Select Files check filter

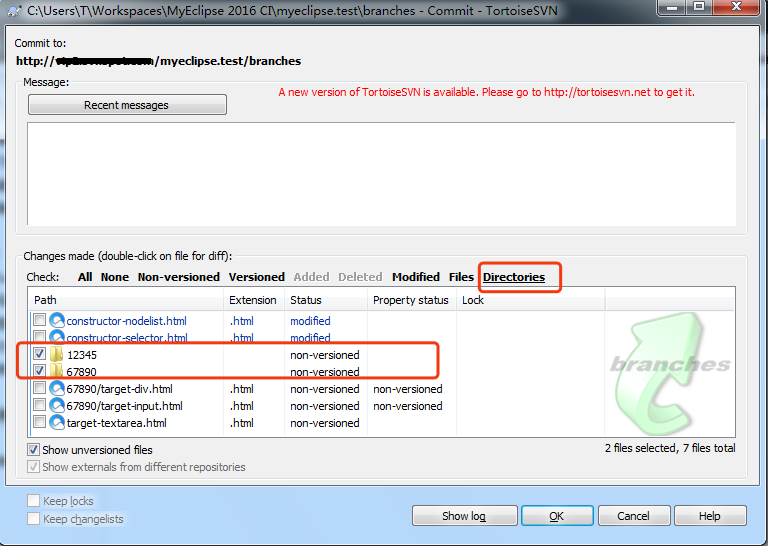(x=461, y=277)
